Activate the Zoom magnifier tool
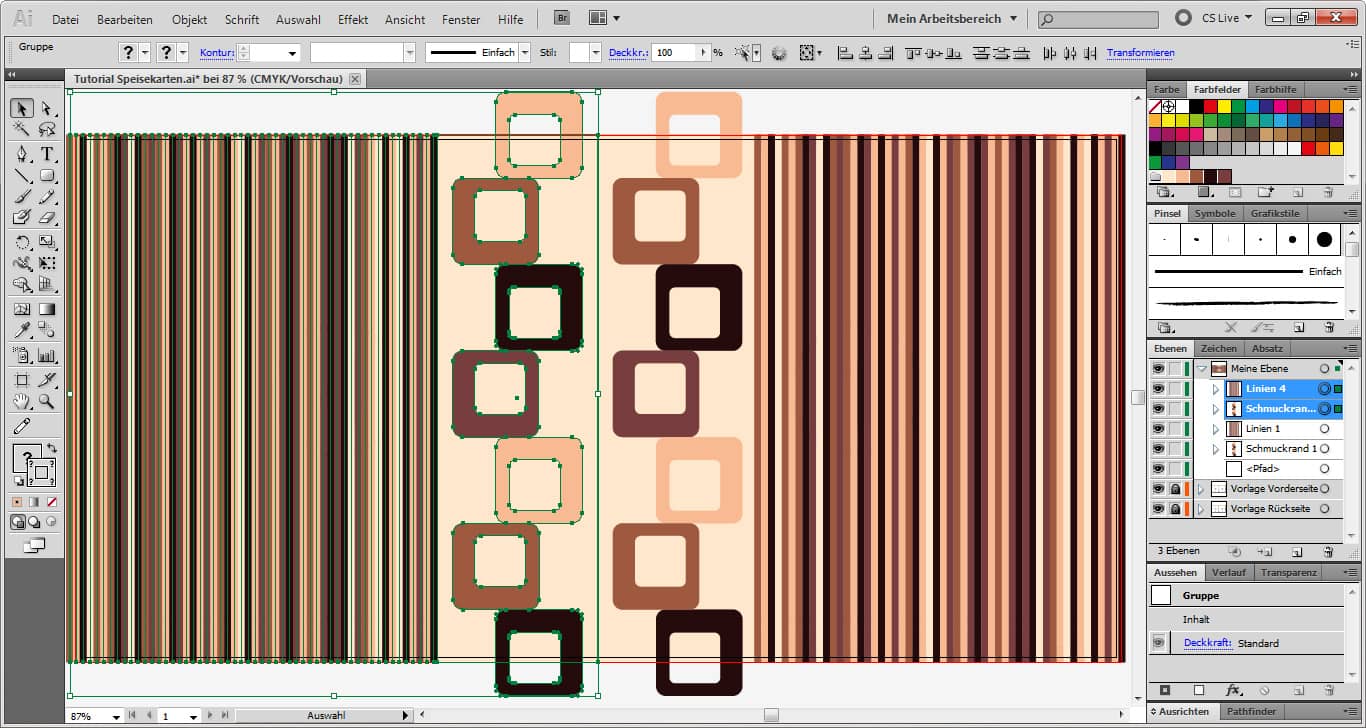Image resolution: width=1366 pixels, height=728 pixels. 47,402
